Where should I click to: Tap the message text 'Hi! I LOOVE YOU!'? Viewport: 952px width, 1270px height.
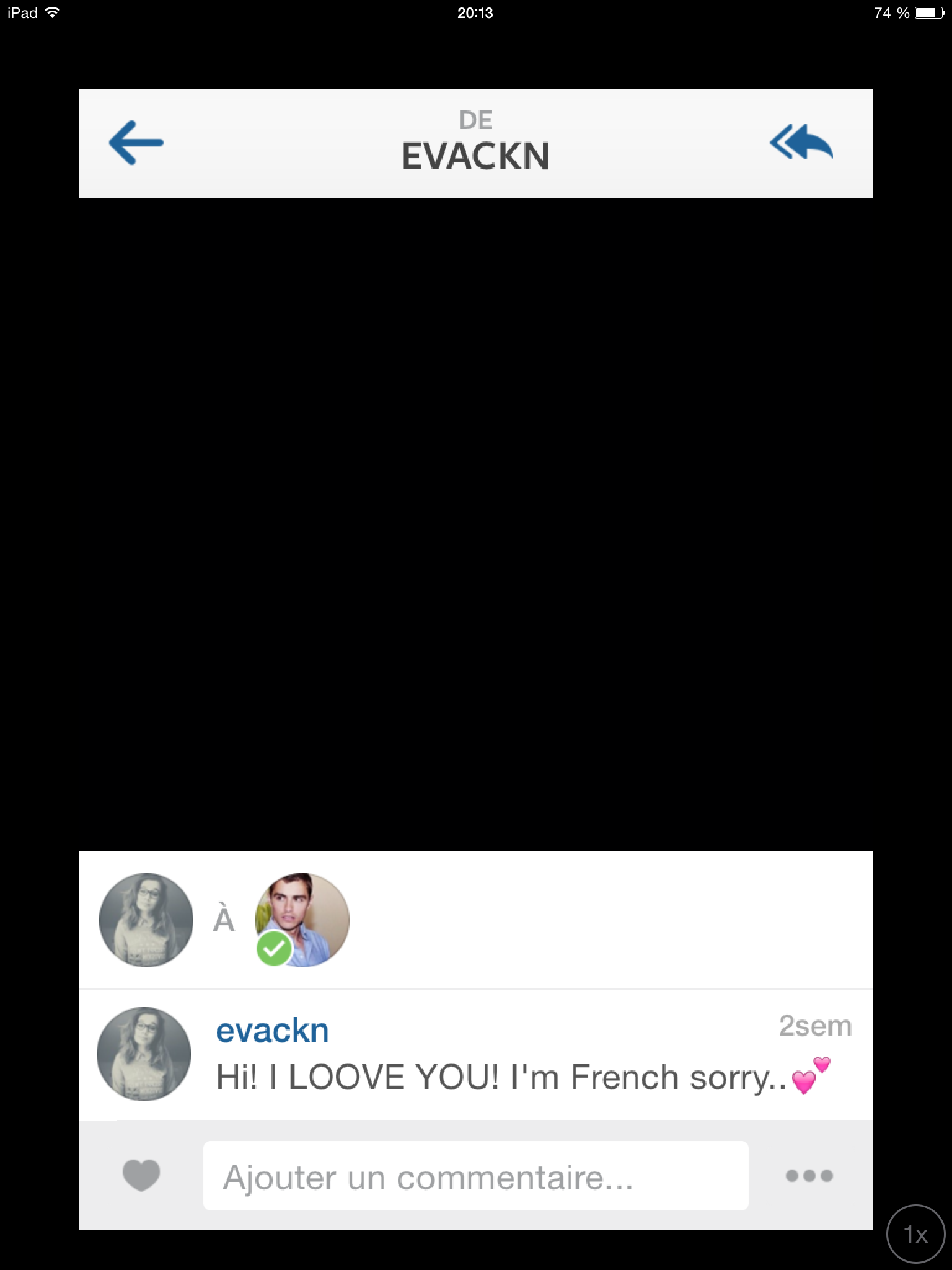[357, 1077]
